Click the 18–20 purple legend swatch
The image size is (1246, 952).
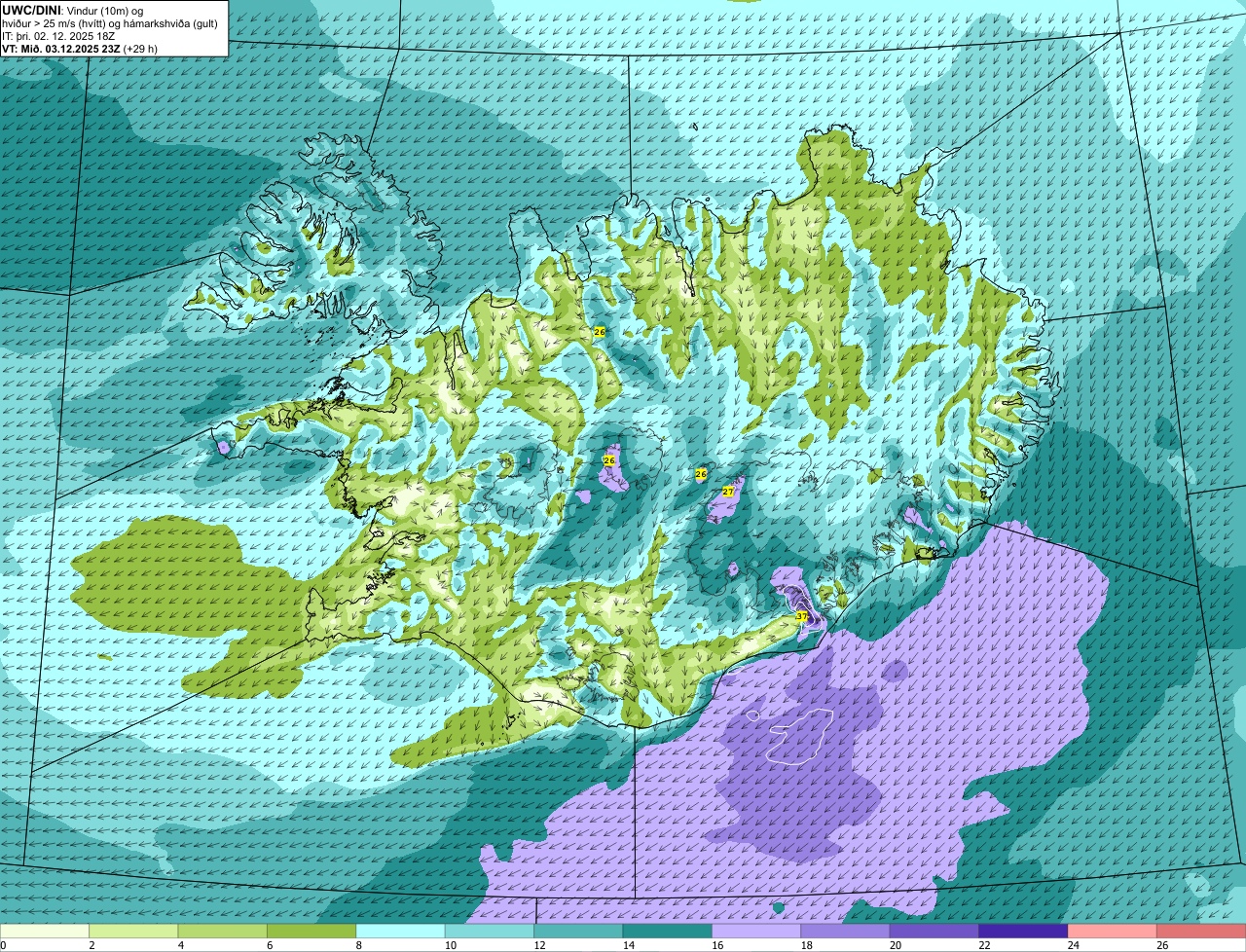[846, 932]
